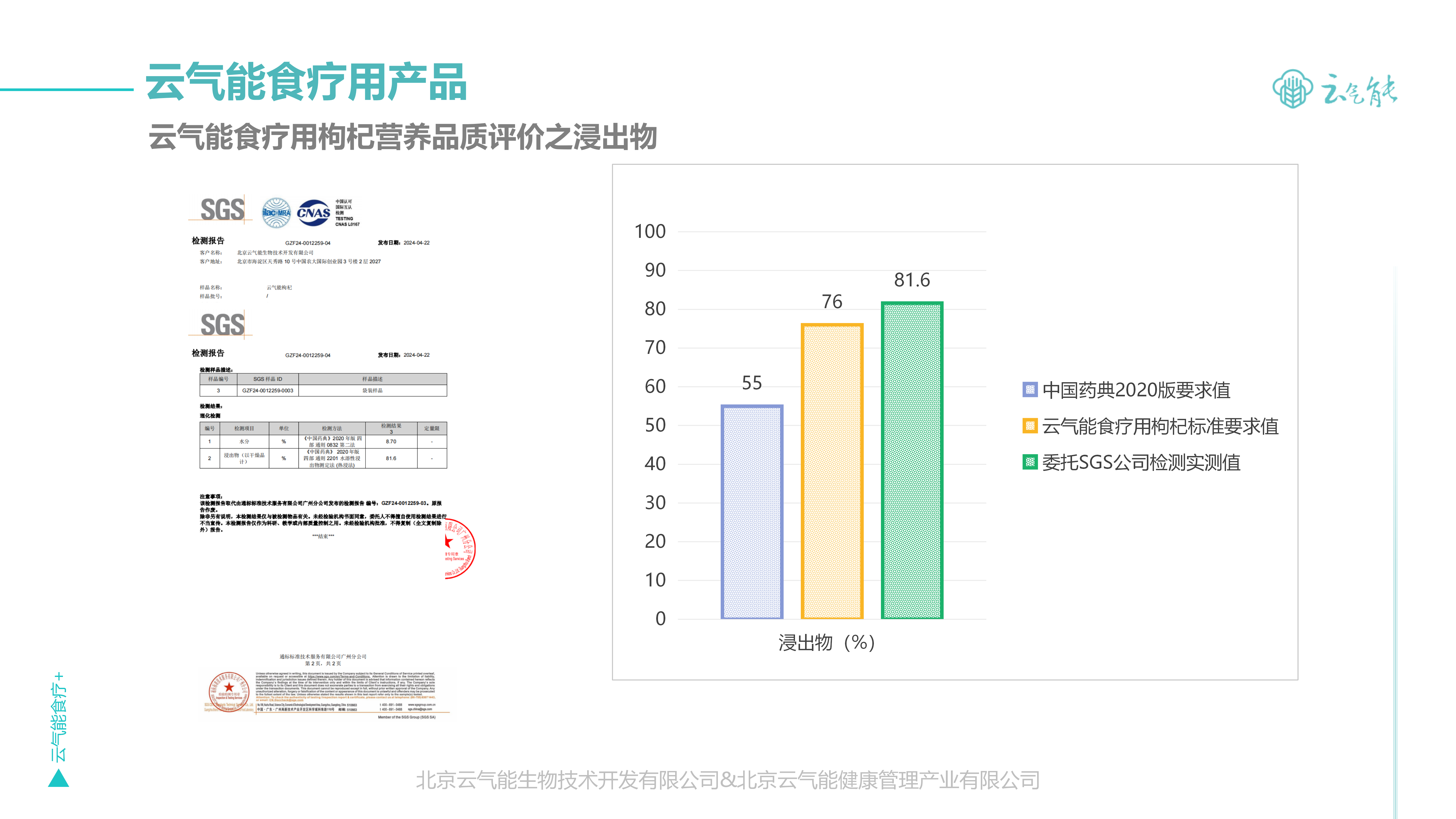Click the data label 55 above the blue bar
The height and width of the screenshot is (819, 1456).
coord(752,383)
